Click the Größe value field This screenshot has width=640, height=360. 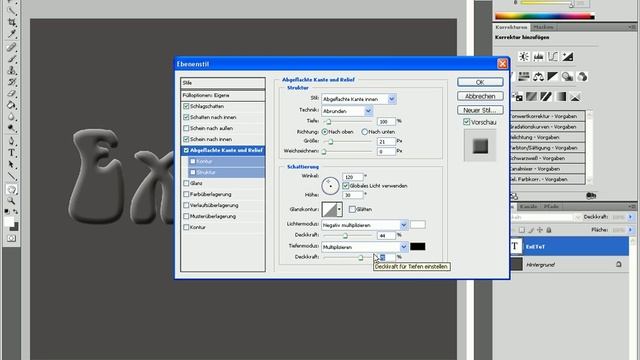coord(386,141)
